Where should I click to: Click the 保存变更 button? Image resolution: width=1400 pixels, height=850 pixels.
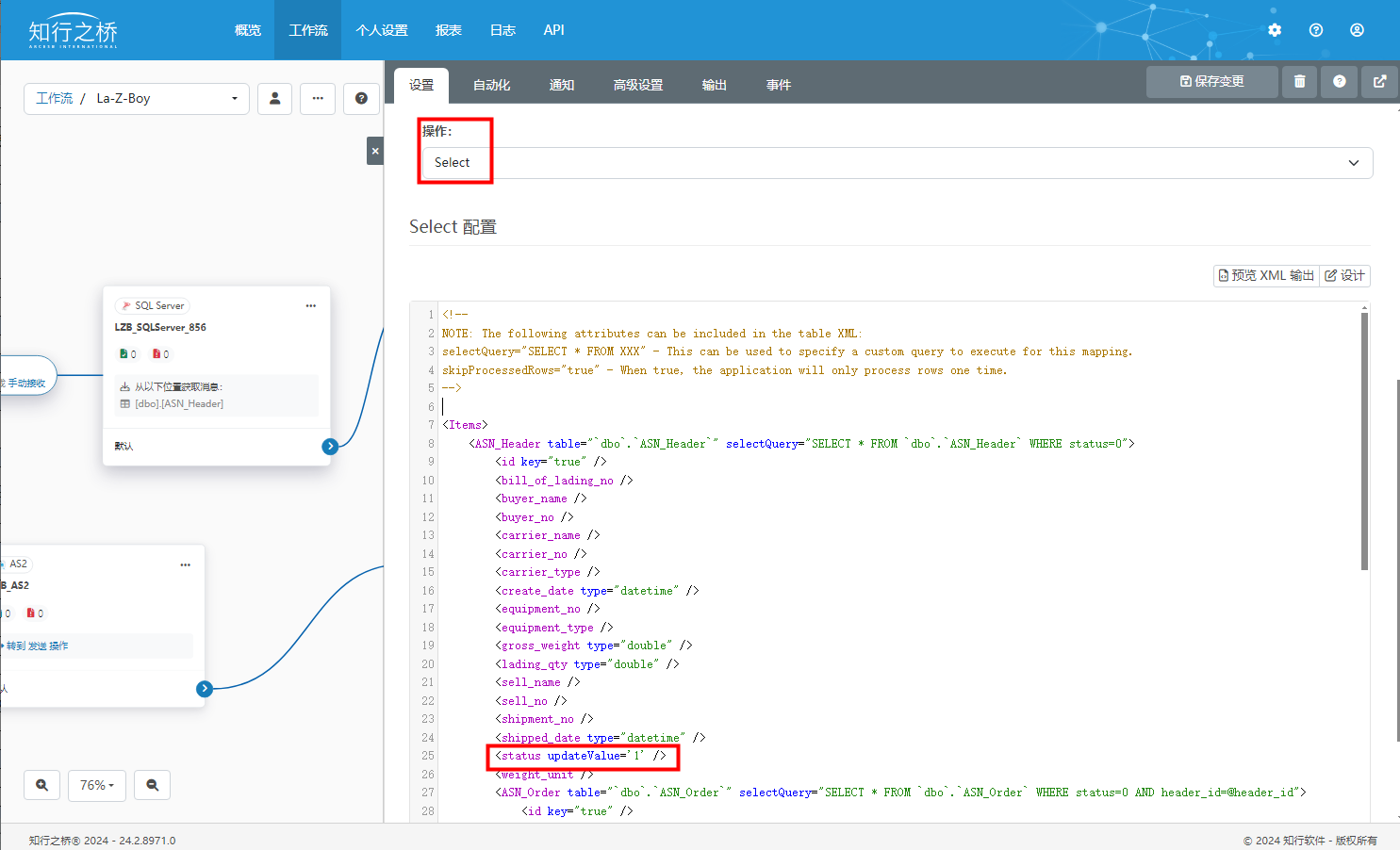pyautogui.click(x=1211, y=82)
